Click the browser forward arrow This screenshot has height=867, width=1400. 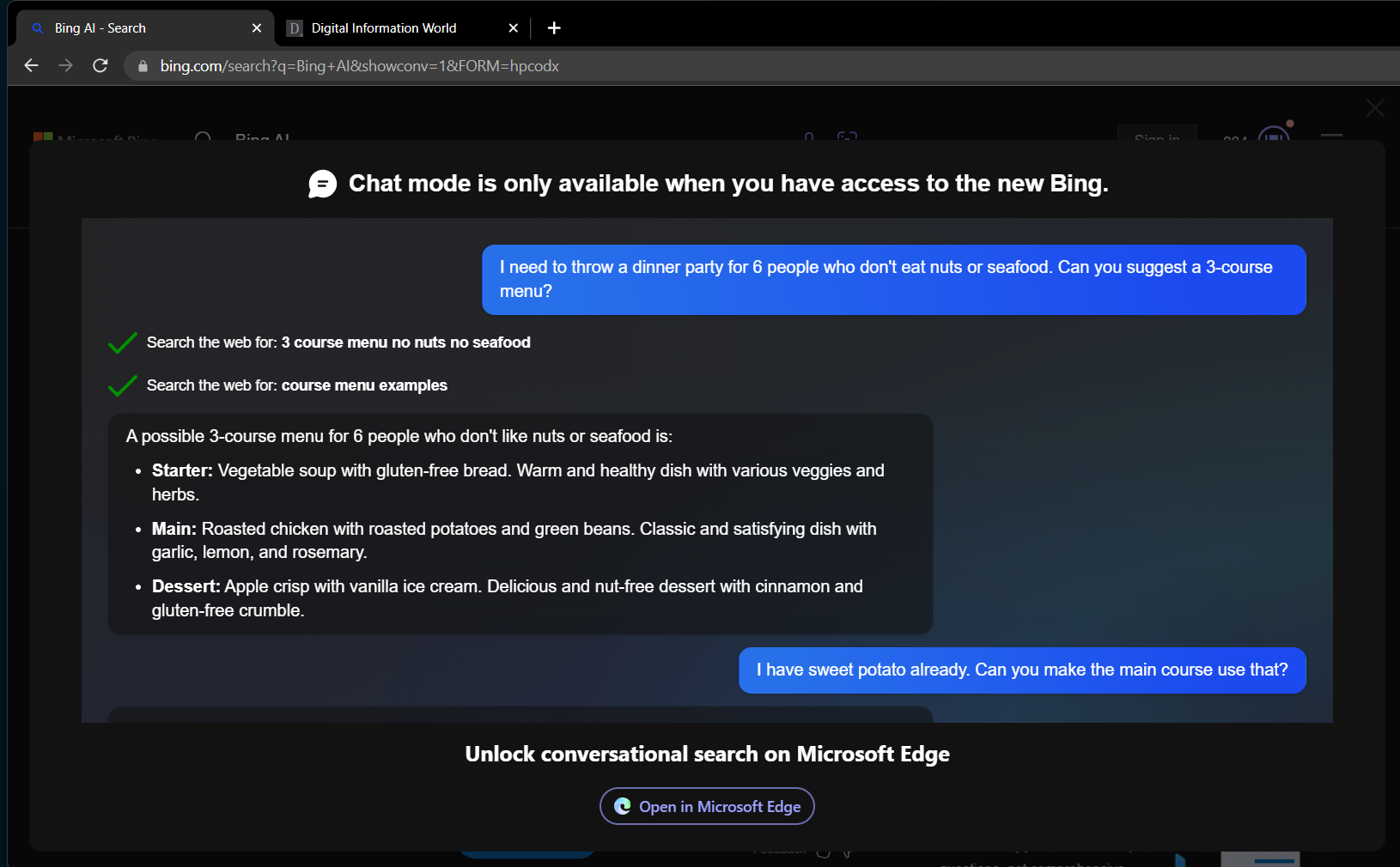click(66, 66)
